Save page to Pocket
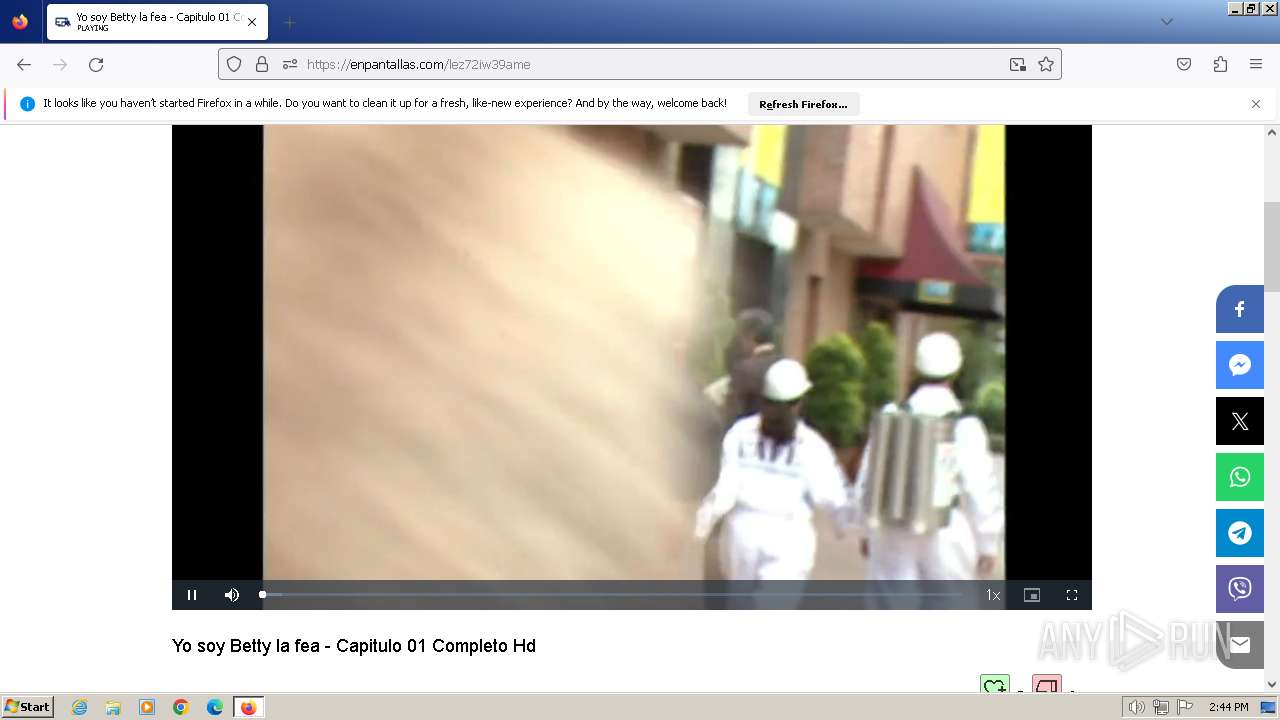 tap(1184, 64)
